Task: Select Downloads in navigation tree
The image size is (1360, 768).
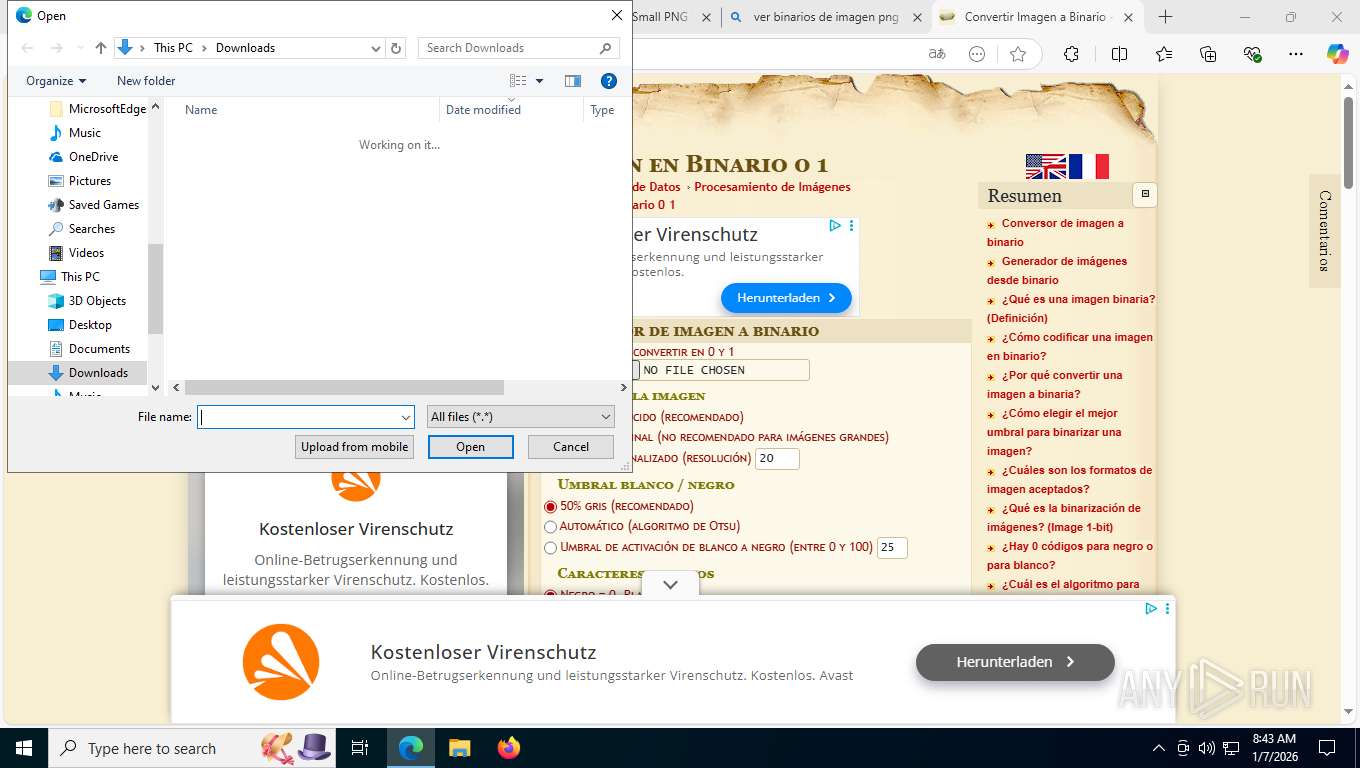Action: pyautogui.click(x=98, y=373)
